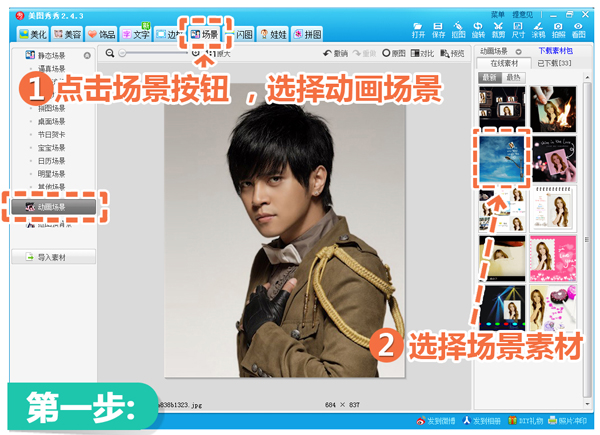Viewport: 600px width, 435px height.
Task: Select the 旋转 (Rotate) tool icon
Action: point(478,29)
